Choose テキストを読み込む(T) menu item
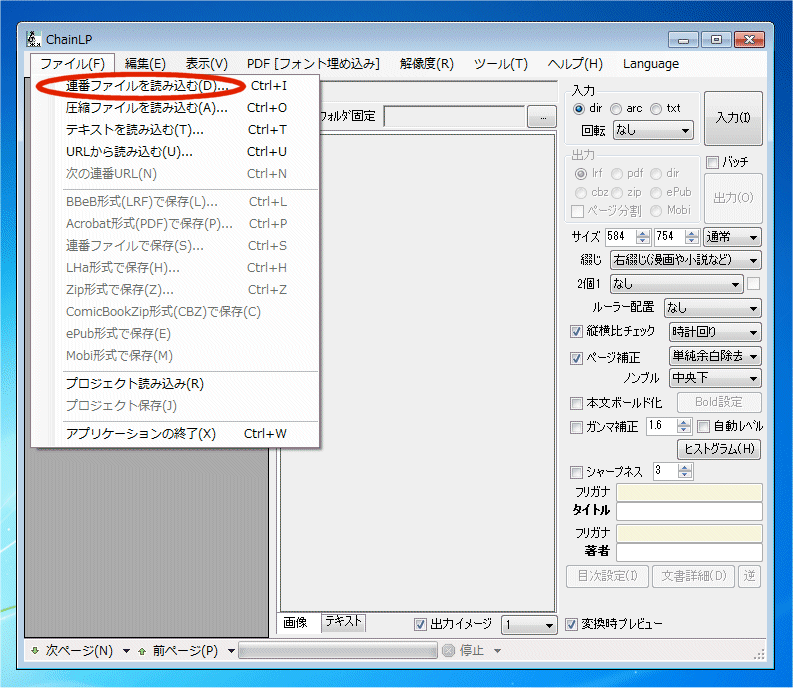 pos(175,130)
